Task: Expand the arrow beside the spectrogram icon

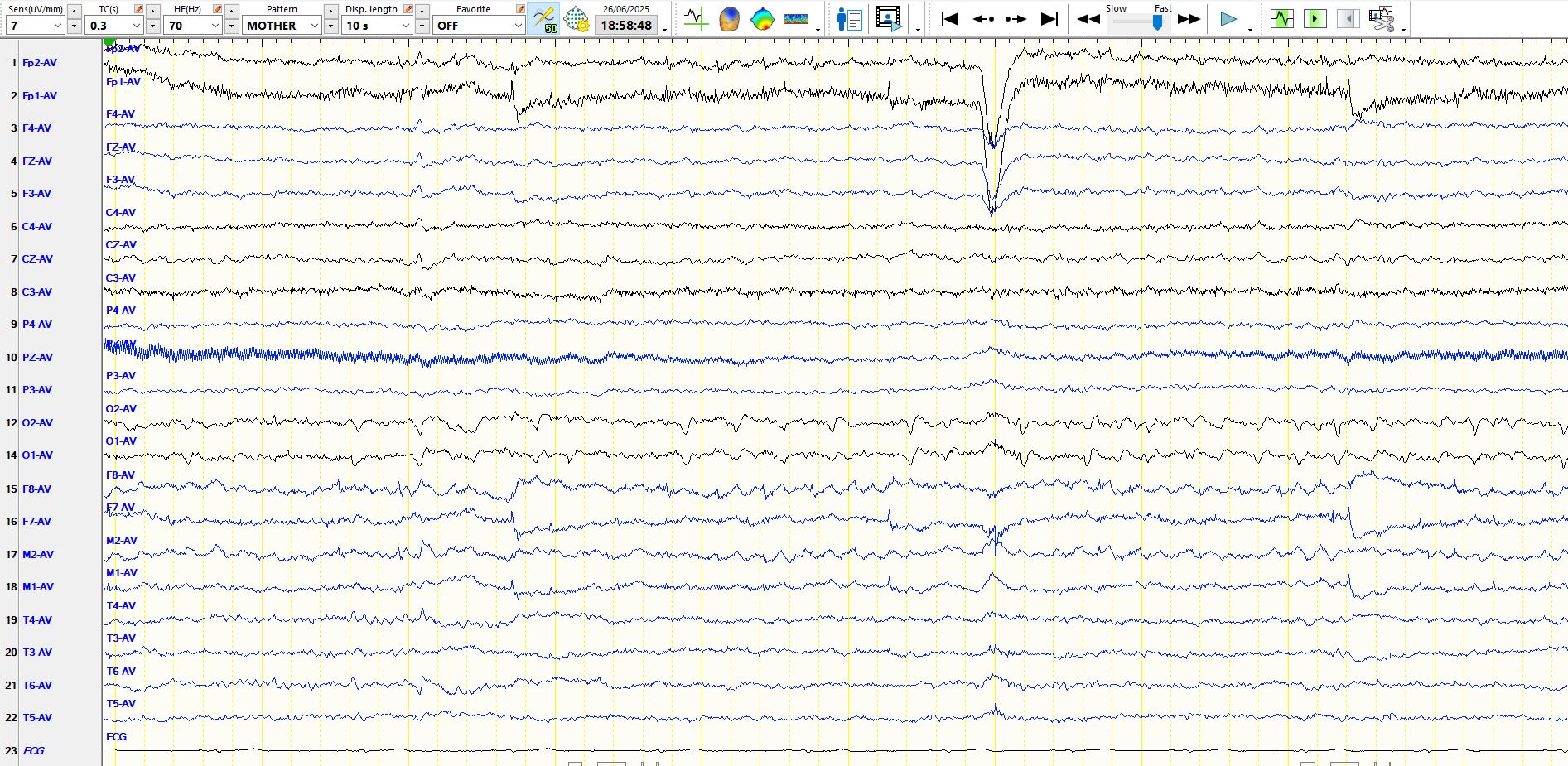Action: tap(818, 30)
